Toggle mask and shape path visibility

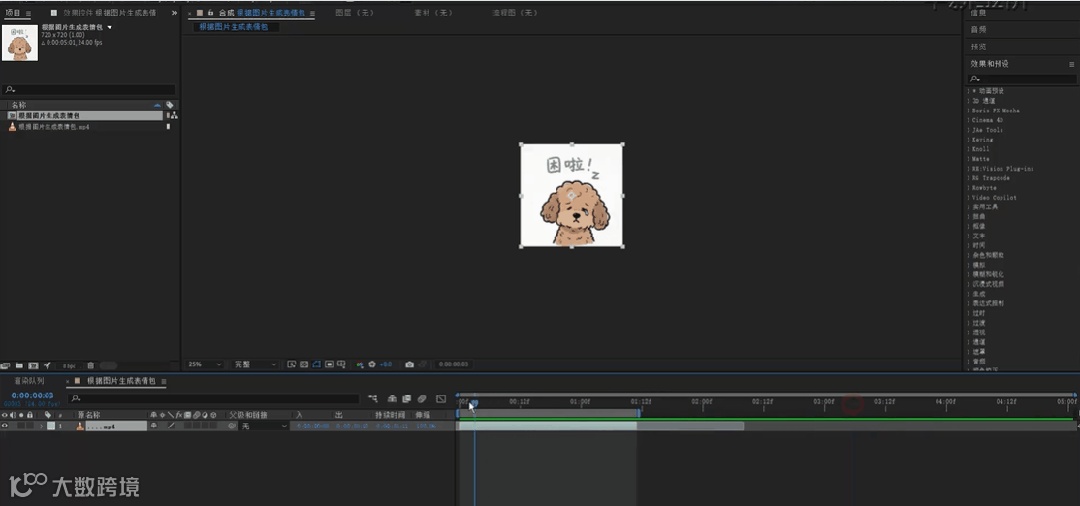tap(317, 364)
